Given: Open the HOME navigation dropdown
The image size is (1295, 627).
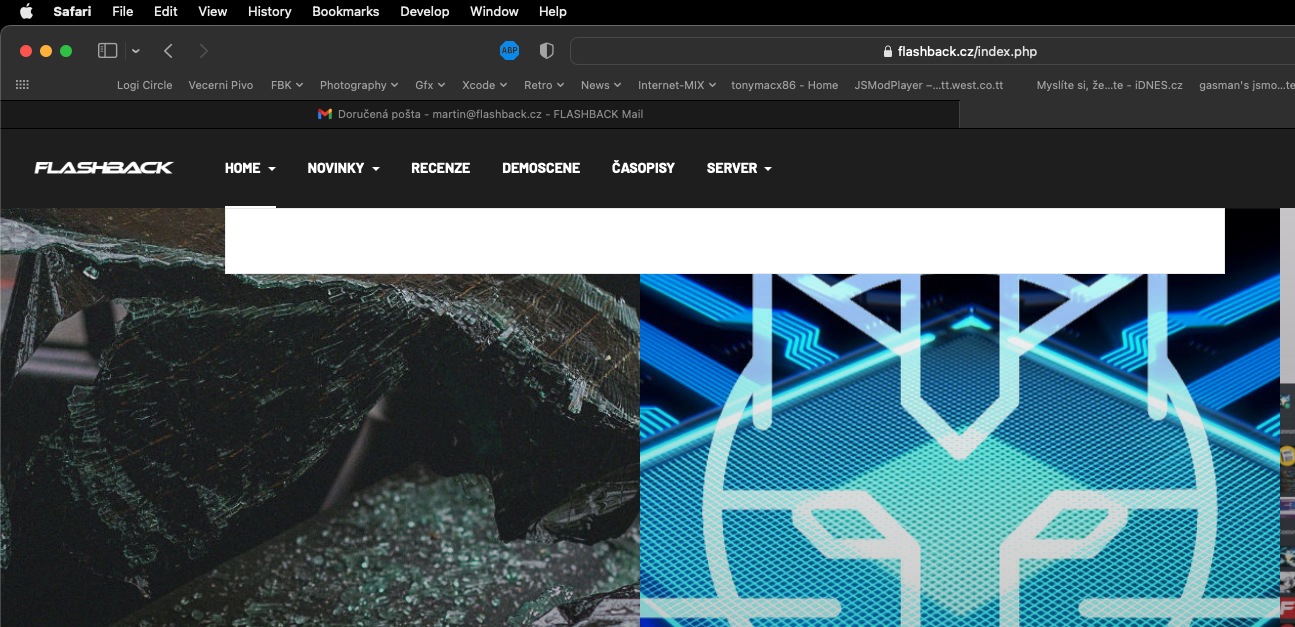Looking at the screenshot, I should click(250, 168).
